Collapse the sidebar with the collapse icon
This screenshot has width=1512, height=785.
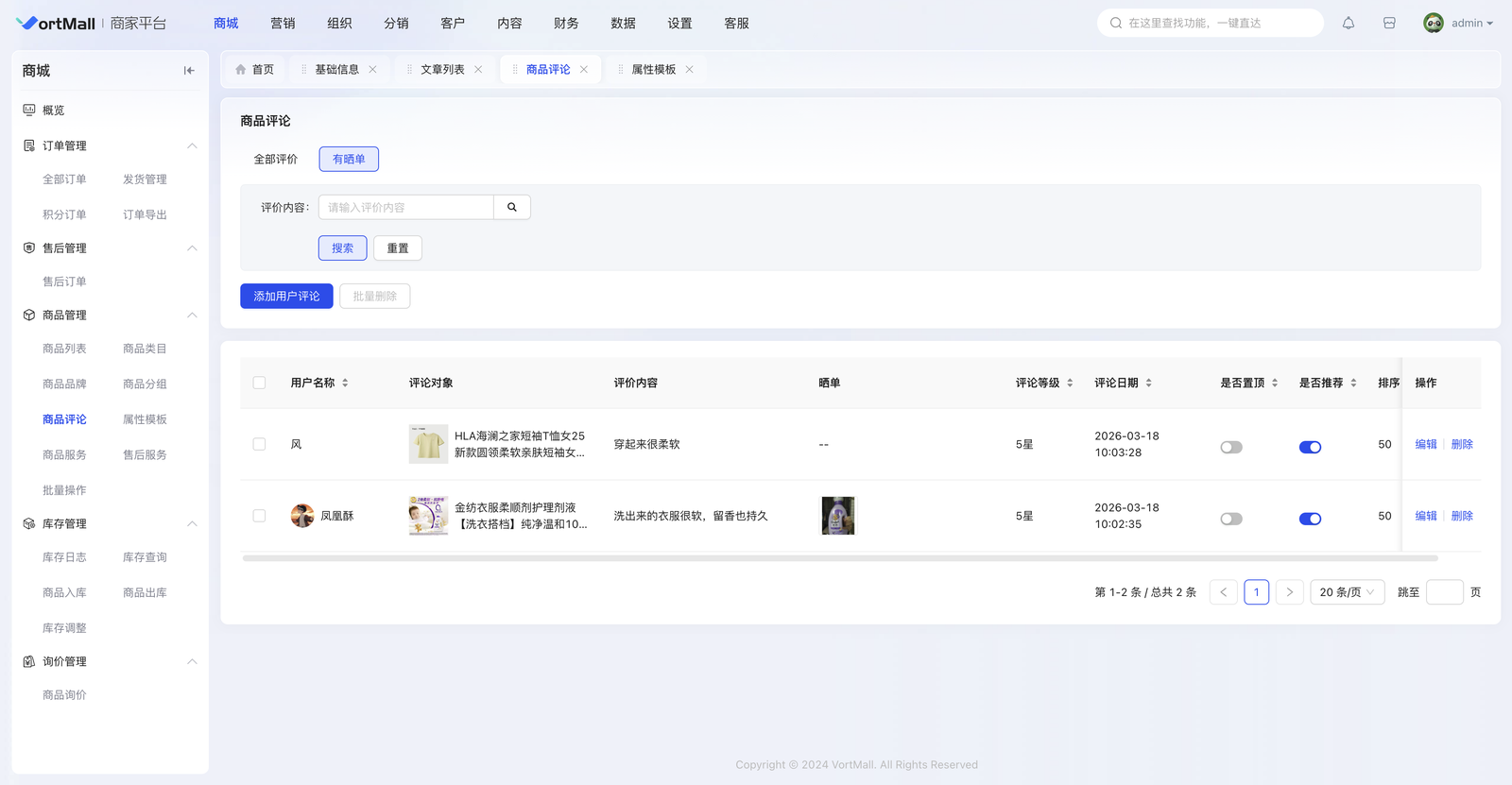(189, 71)
